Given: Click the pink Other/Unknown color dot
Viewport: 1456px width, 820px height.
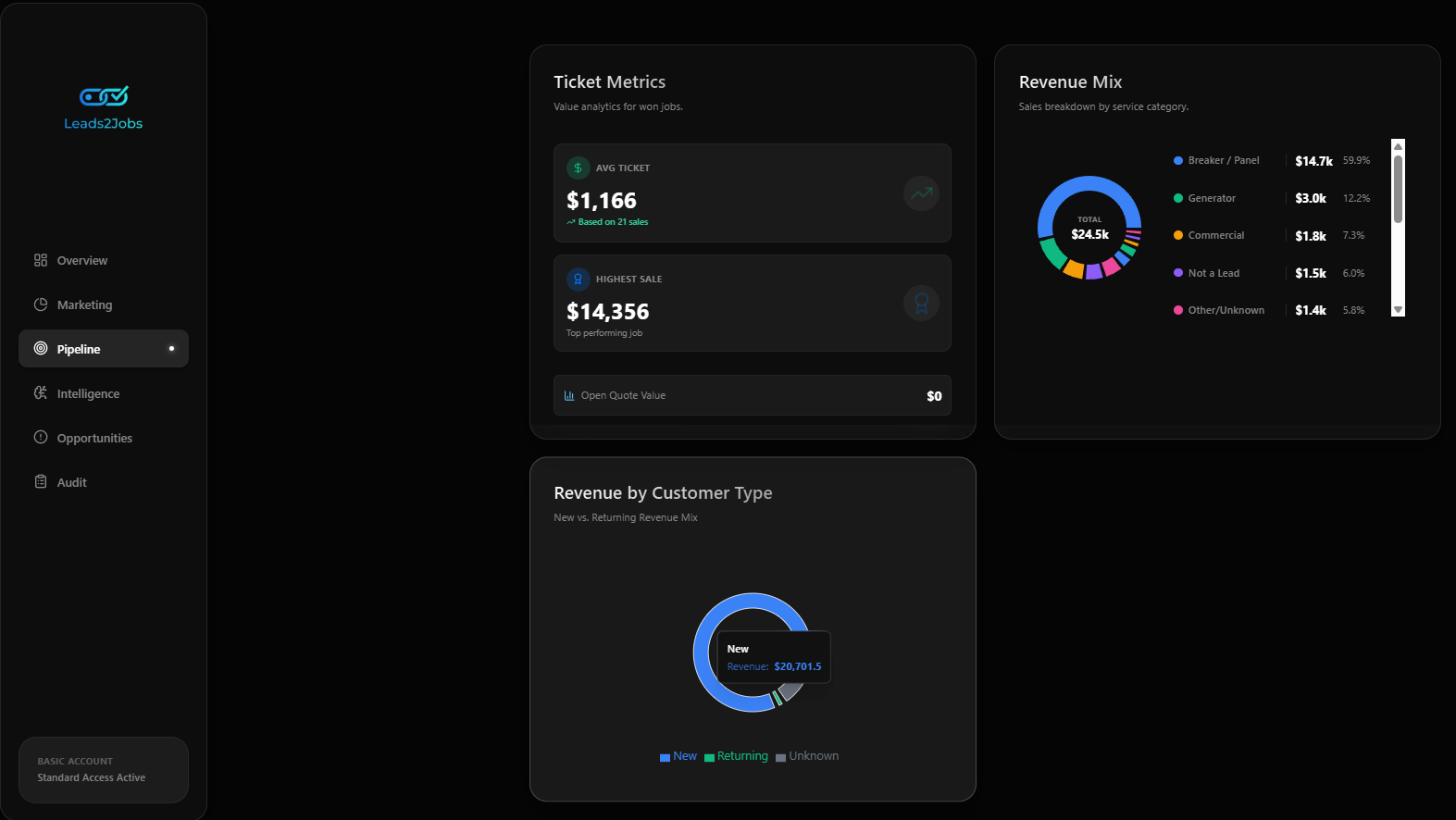Looking at the screenshot, I should pos(1178,310).
